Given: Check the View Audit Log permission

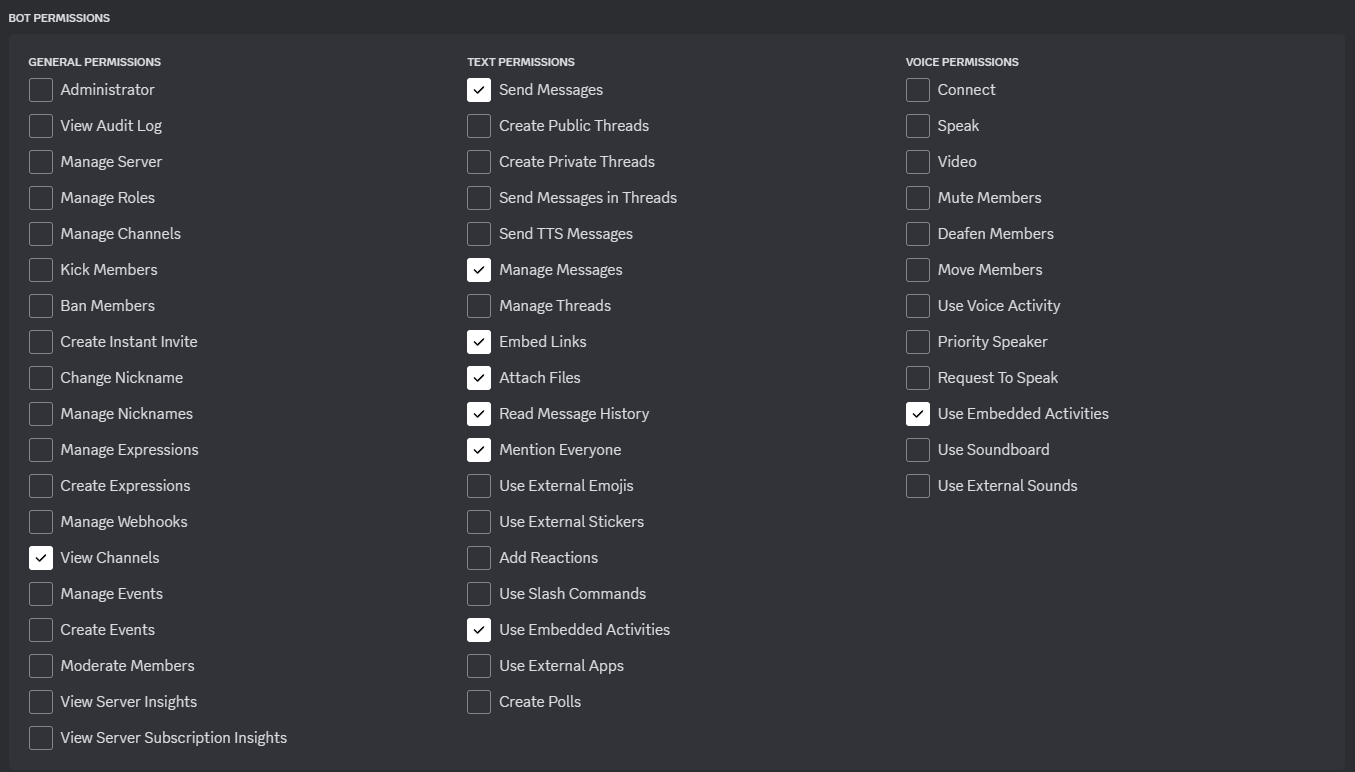Looking at the screenshot, I should 40,125.
